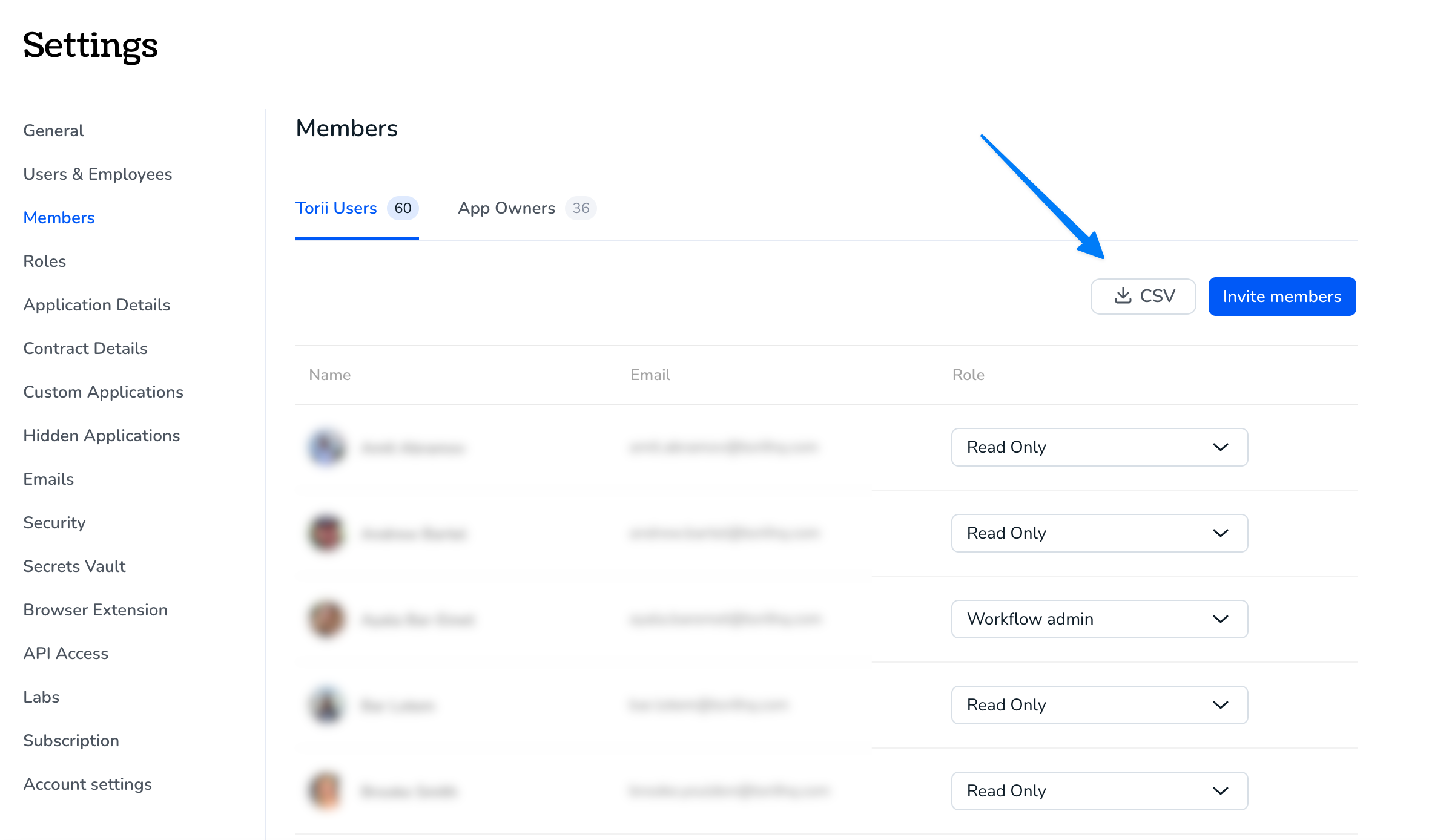Click the Invite members button
The height and width of the screenshot is (840, 1429).
pos(1282,297)
